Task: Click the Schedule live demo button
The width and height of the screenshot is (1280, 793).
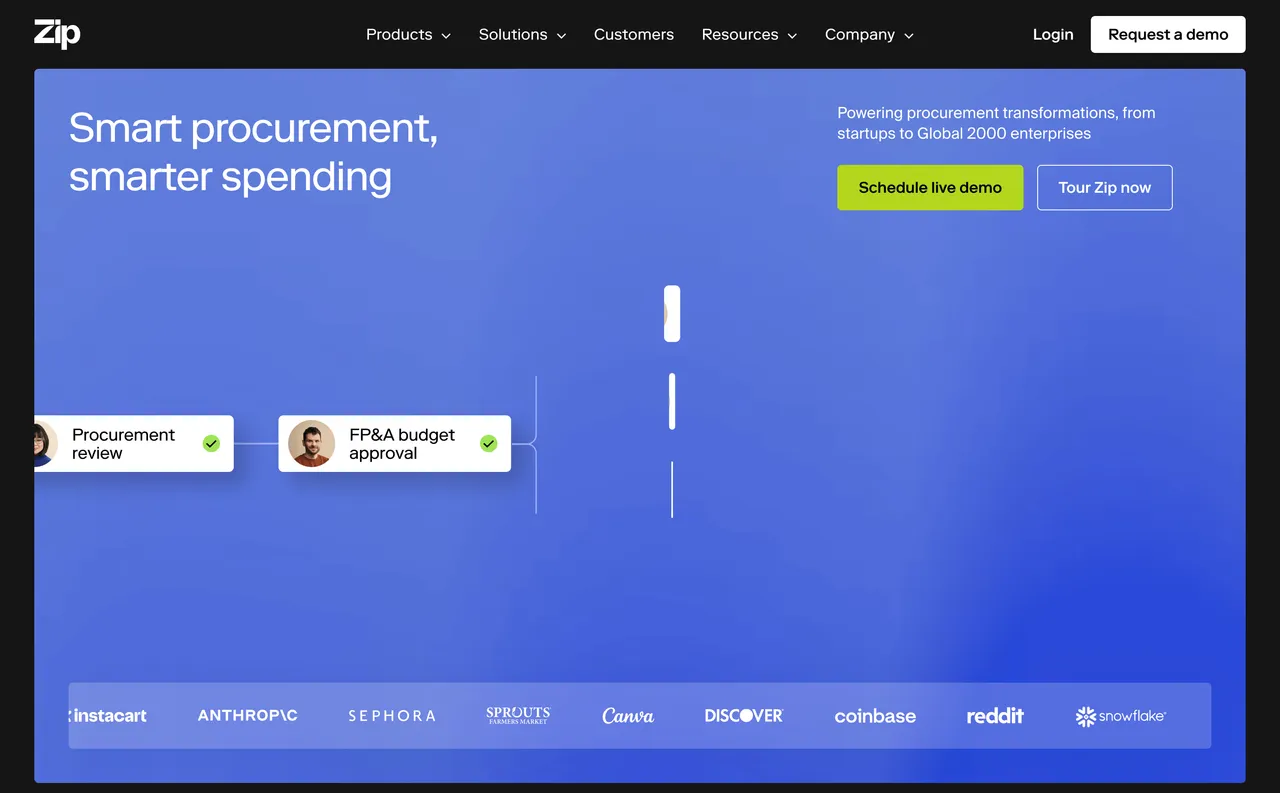Action: point(930,187)
